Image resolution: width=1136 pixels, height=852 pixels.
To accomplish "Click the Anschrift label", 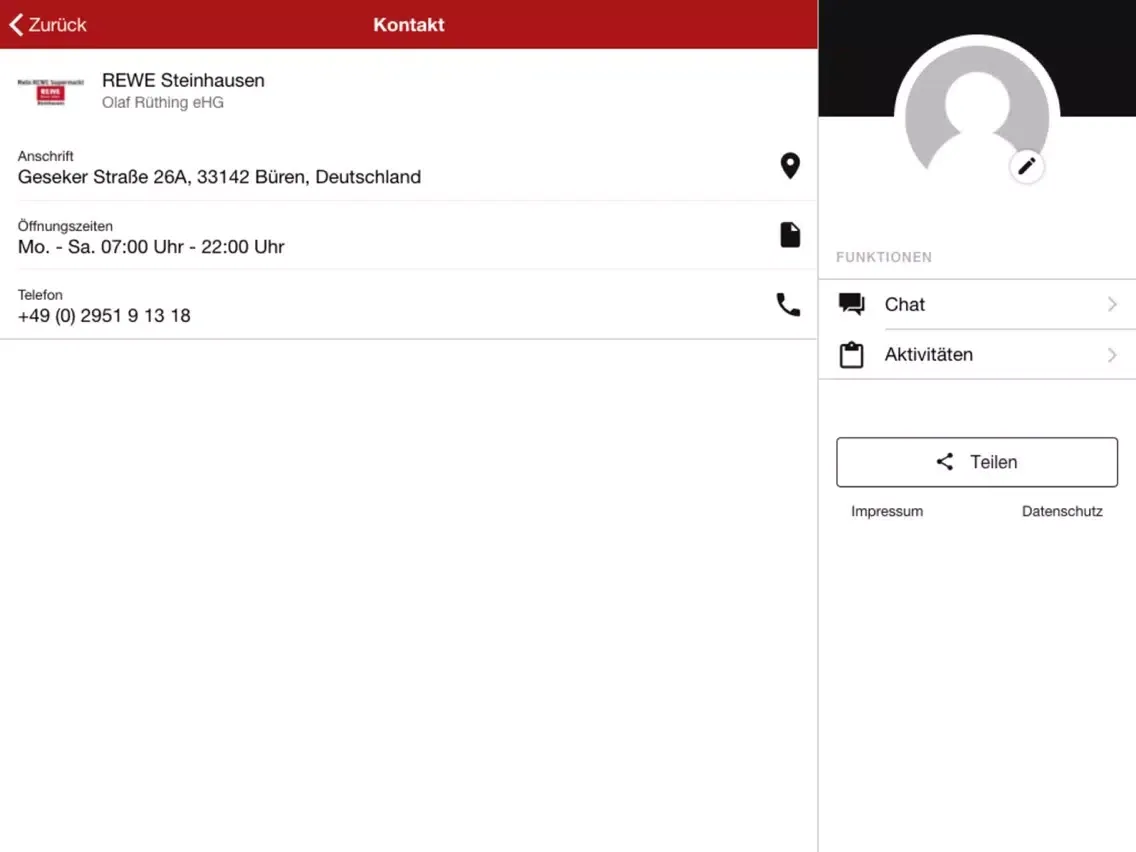I will [x=46, y=156].
